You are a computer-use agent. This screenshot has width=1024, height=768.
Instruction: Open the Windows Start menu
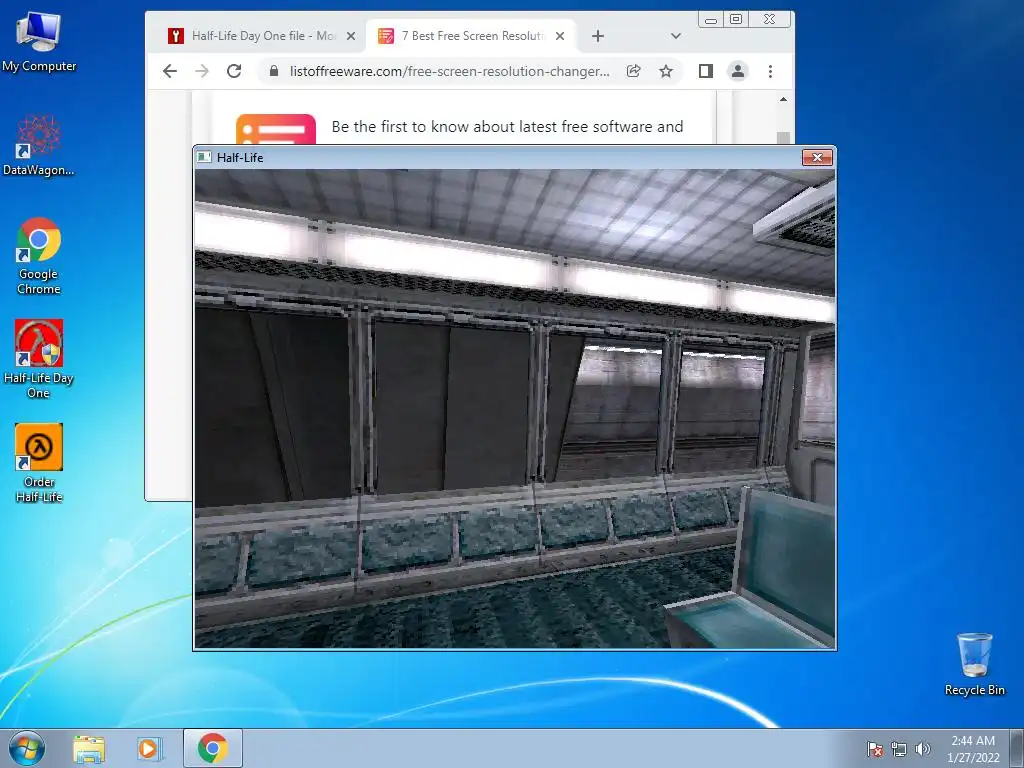26,748
